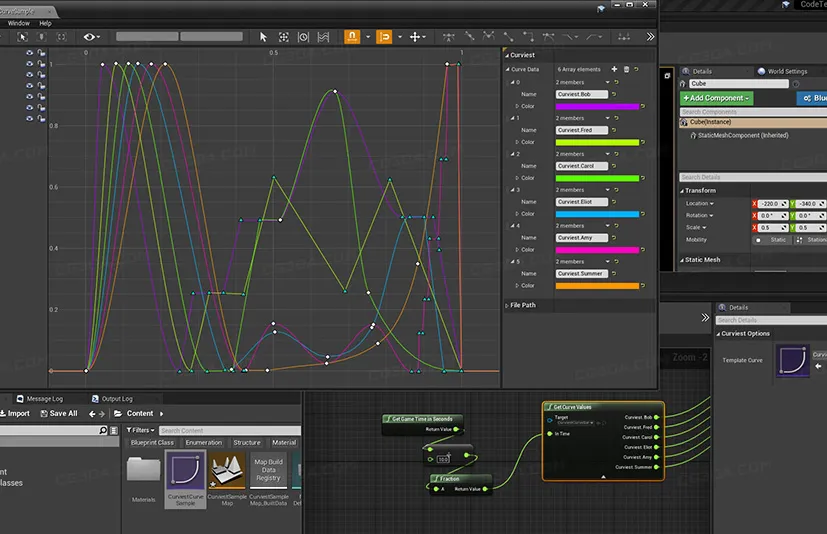Image resolution: width=827 pixels, height=534 pixels.
Task: Toggle the bottom lock icon in curve list
Action: pos(41,119)
